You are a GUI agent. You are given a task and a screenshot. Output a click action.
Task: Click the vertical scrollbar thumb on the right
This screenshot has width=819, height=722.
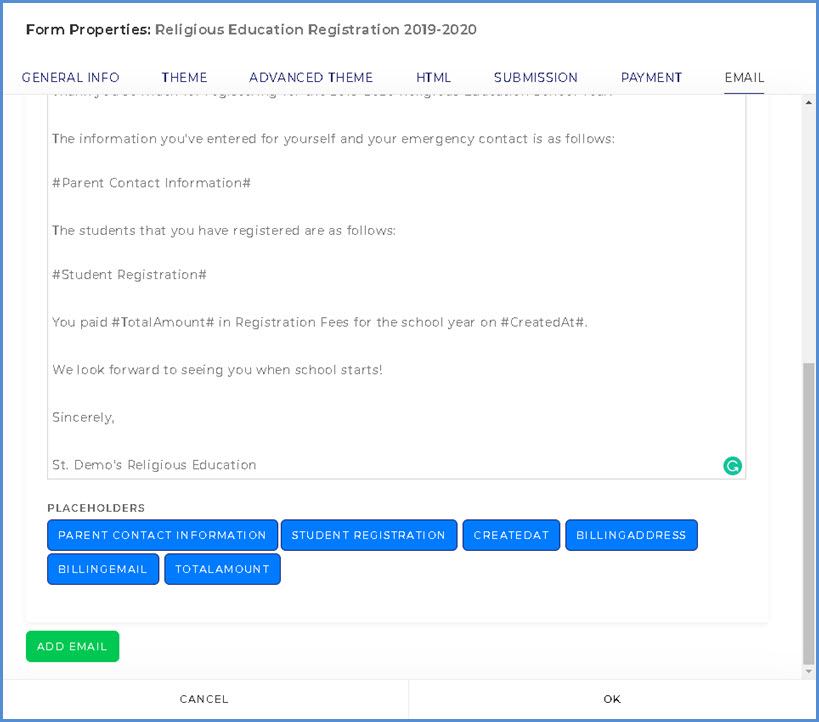[x=808, y=510]
